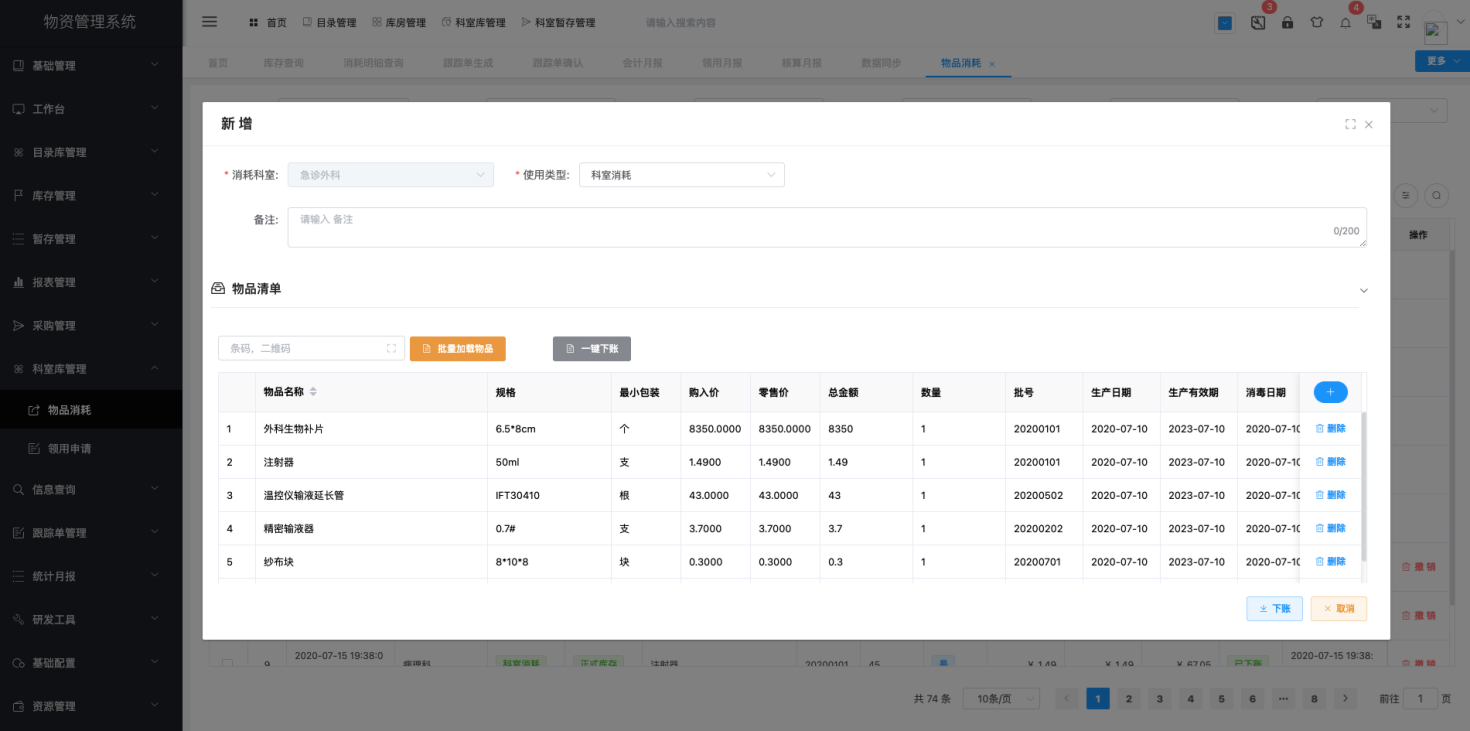The width and height of the screenshot is (1470, 731).
Task: Click the lock screen icon
Action: [1287, 22]
